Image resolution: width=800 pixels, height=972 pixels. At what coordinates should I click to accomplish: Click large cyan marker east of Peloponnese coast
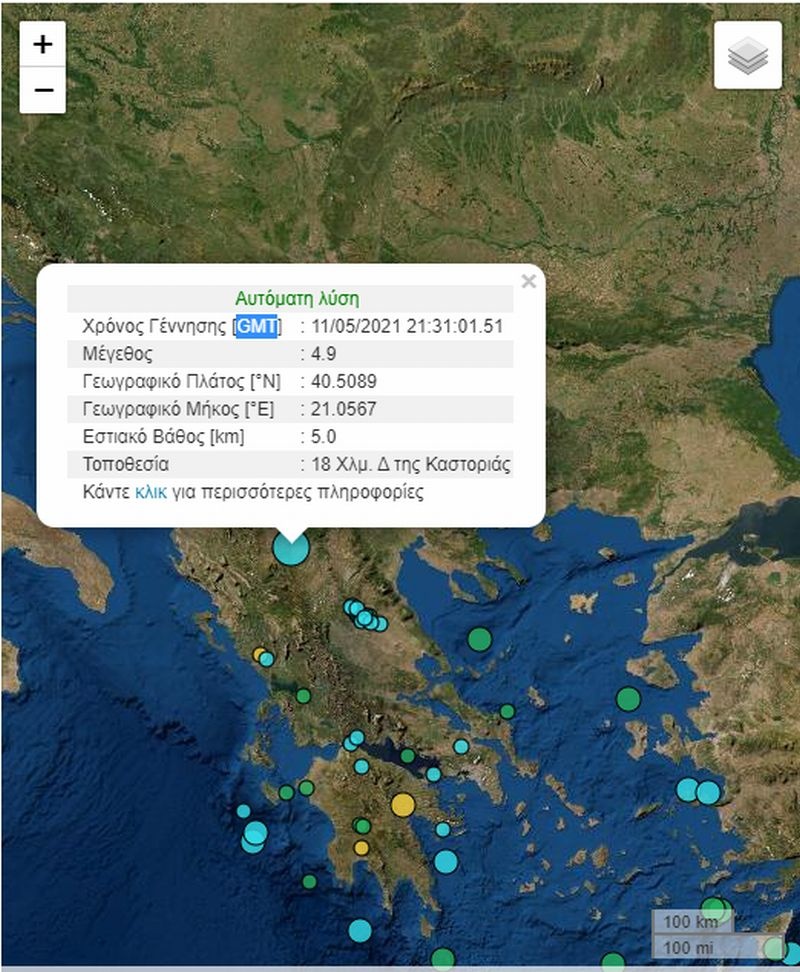446,861
